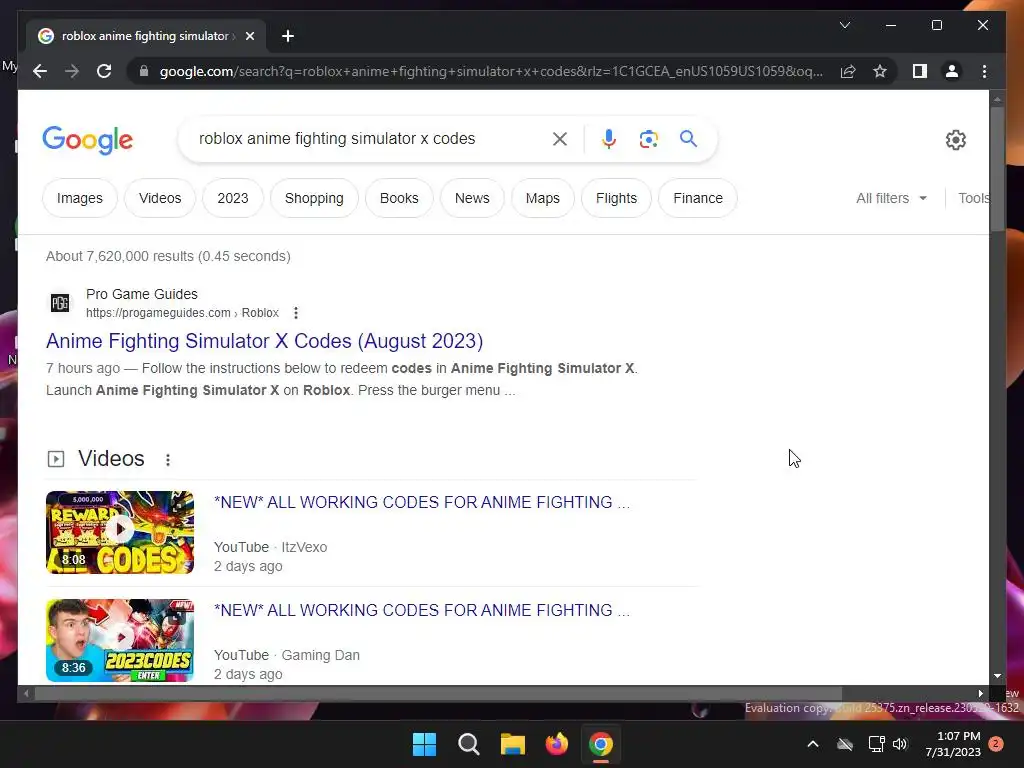Share this page using the share icon
Viewport: 1024px width, 768px height.
tap(848, 71)
